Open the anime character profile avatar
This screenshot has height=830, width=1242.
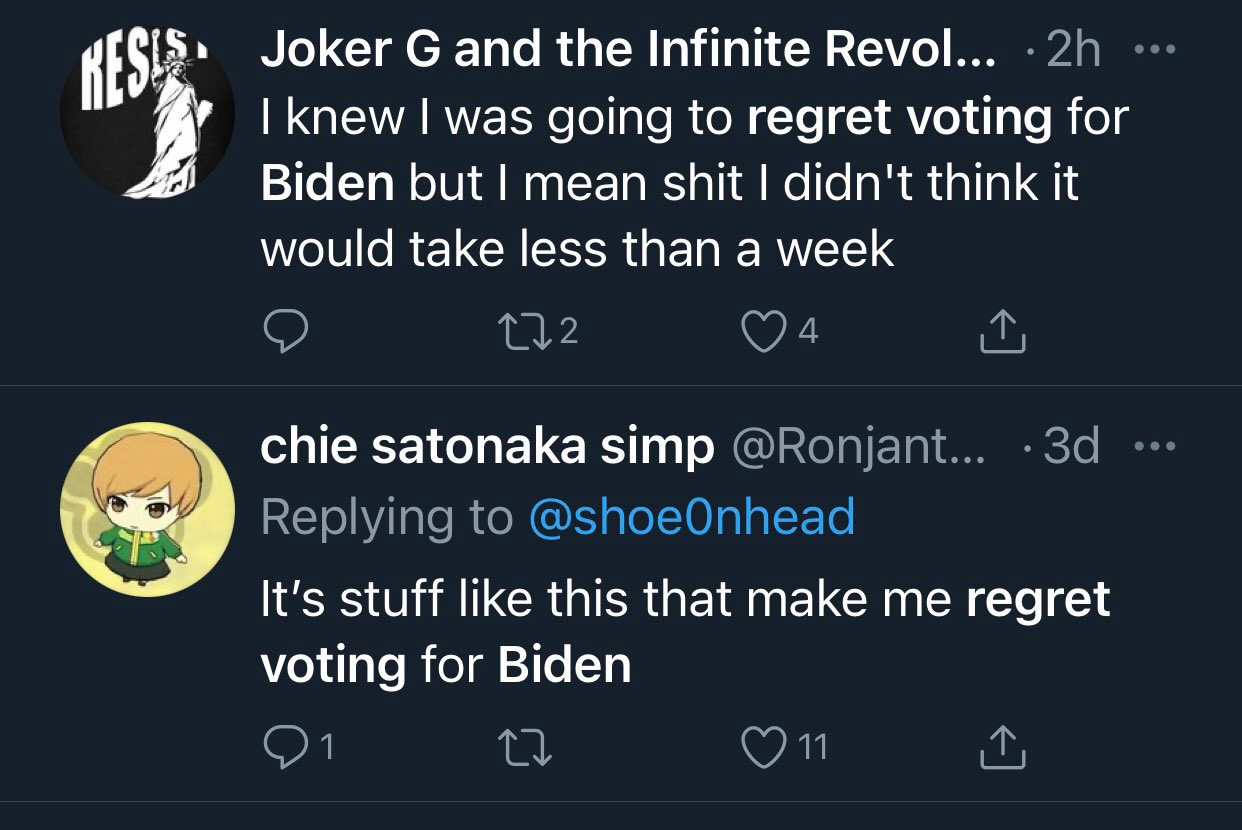(x=148, y=509)
